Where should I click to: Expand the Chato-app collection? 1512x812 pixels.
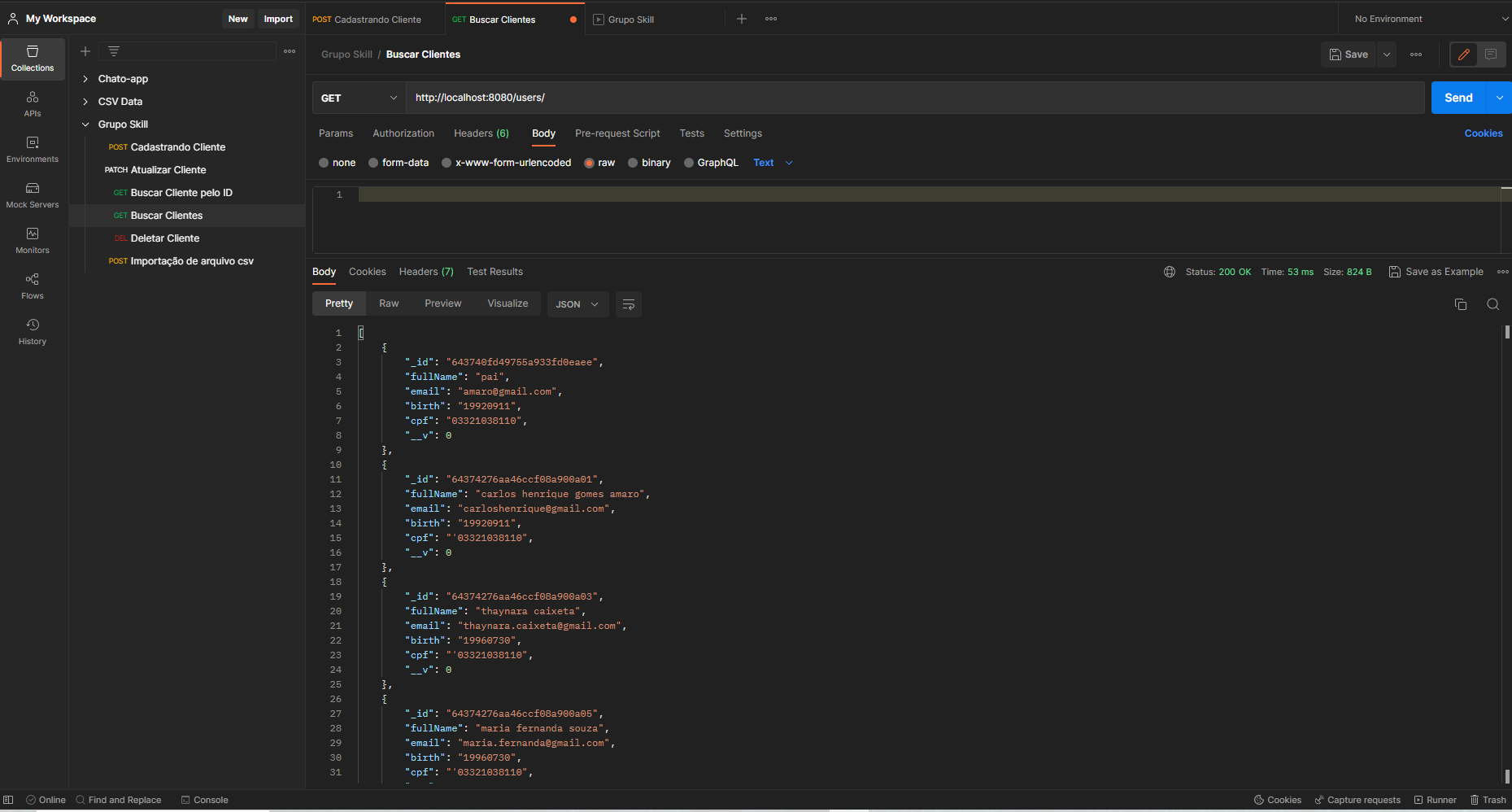pyautogui.click(x=85, y=79)
